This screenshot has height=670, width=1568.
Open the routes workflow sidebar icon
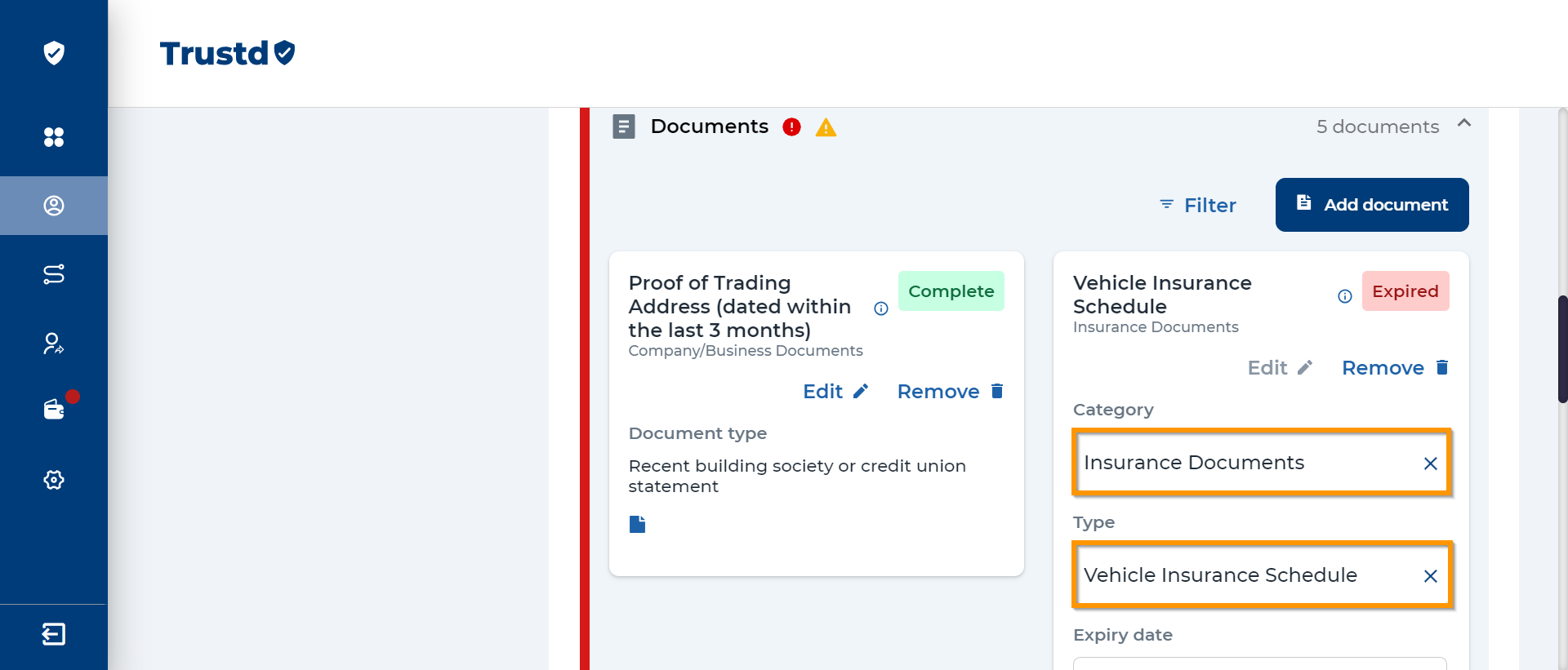pyautogui.click(x=54, y=274)
